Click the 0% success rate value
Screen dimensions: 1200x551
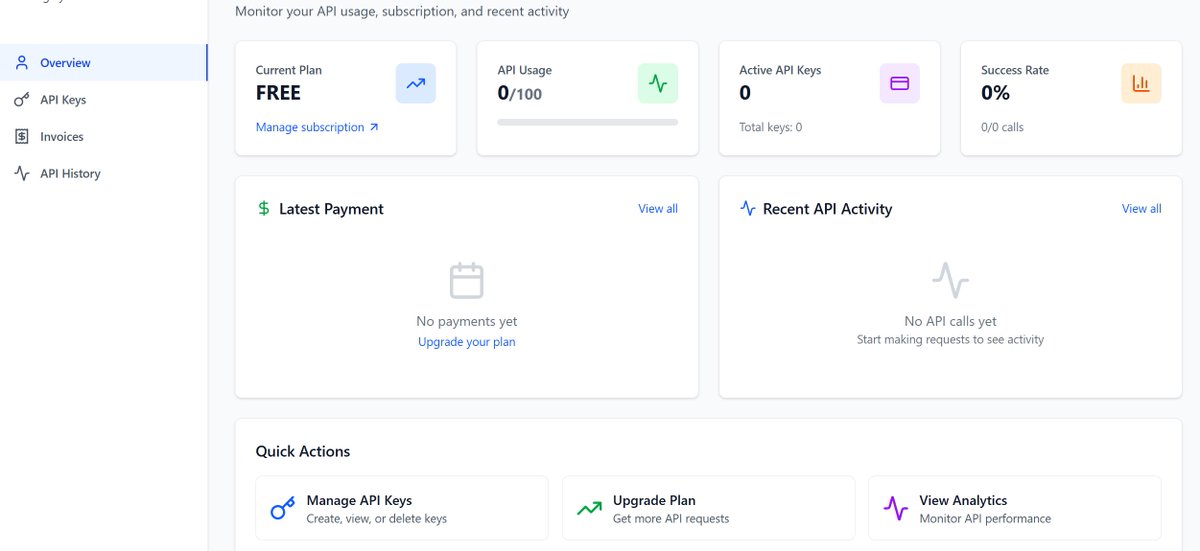click(996, 93)
